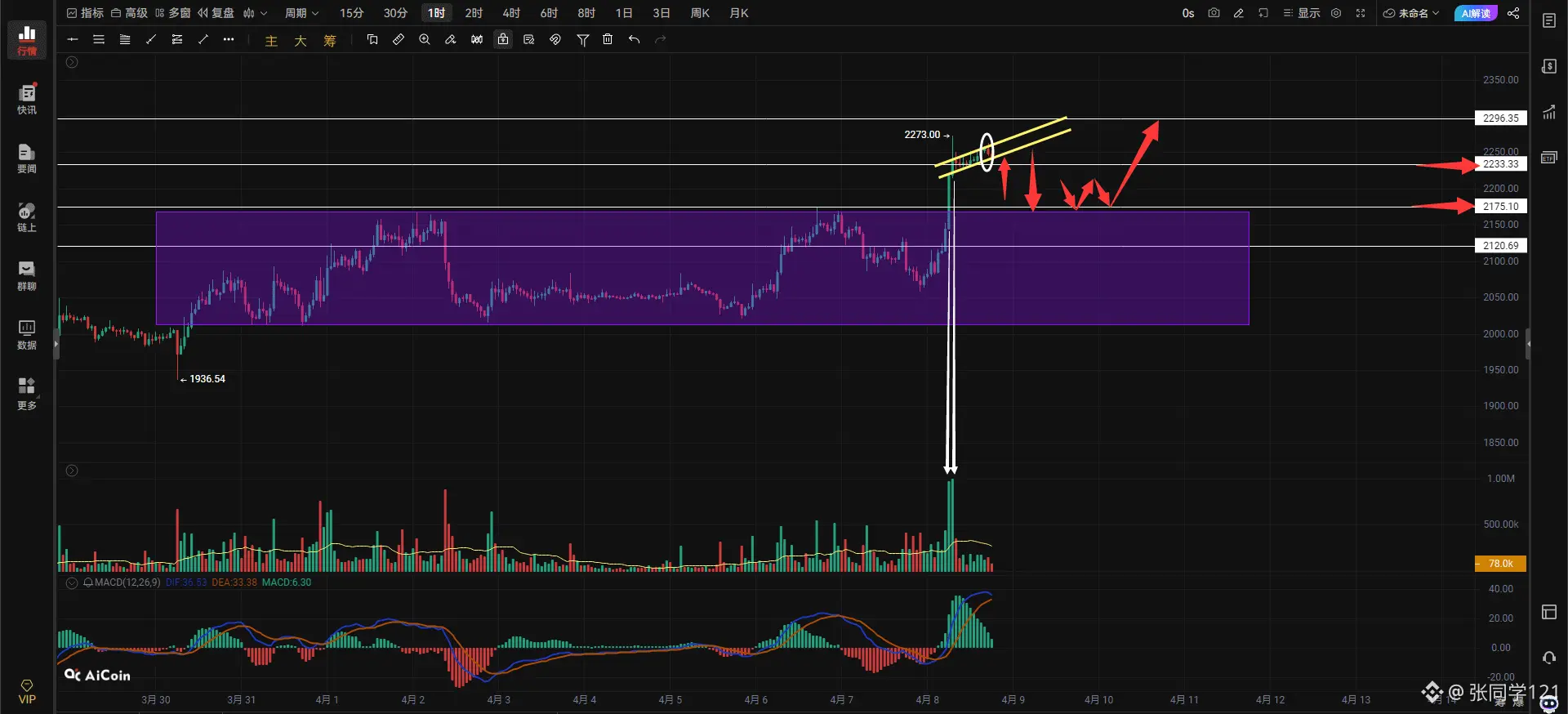1568x714 pixels.
Task: Switch to the 15分 timeframe
Action: (x=352, y=13)
